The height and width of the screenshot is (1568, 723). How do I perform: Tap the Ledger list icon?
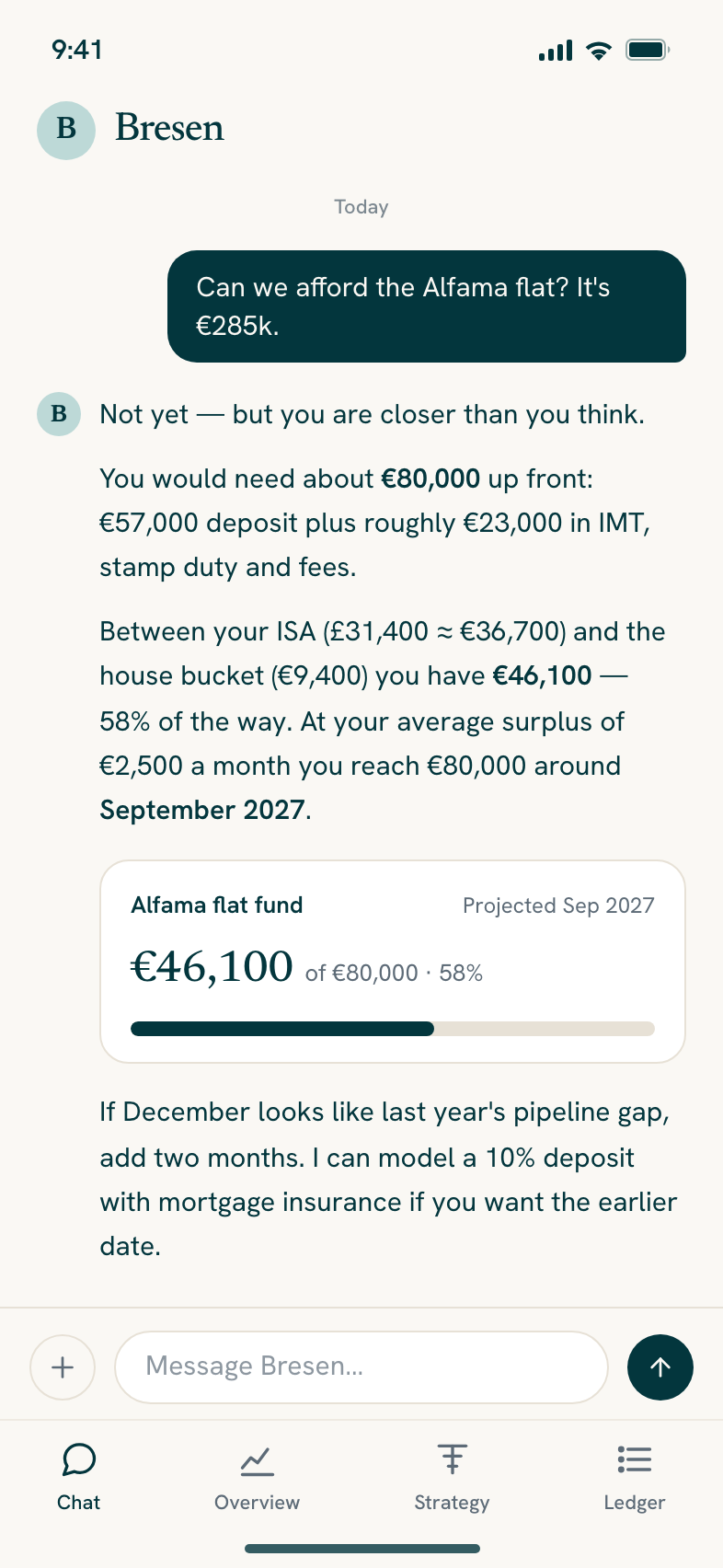[635, 1459]
